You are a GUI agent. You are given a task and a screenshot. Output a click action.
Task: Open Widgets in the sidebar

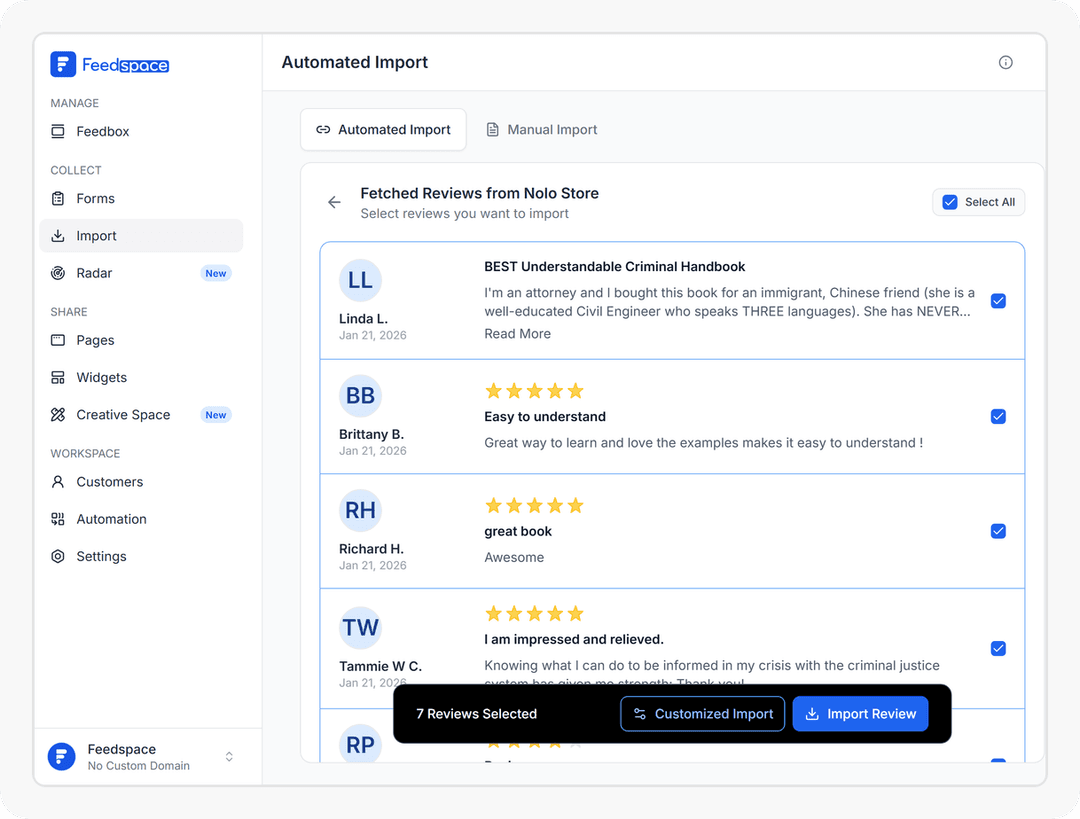(x=141, y=377)
